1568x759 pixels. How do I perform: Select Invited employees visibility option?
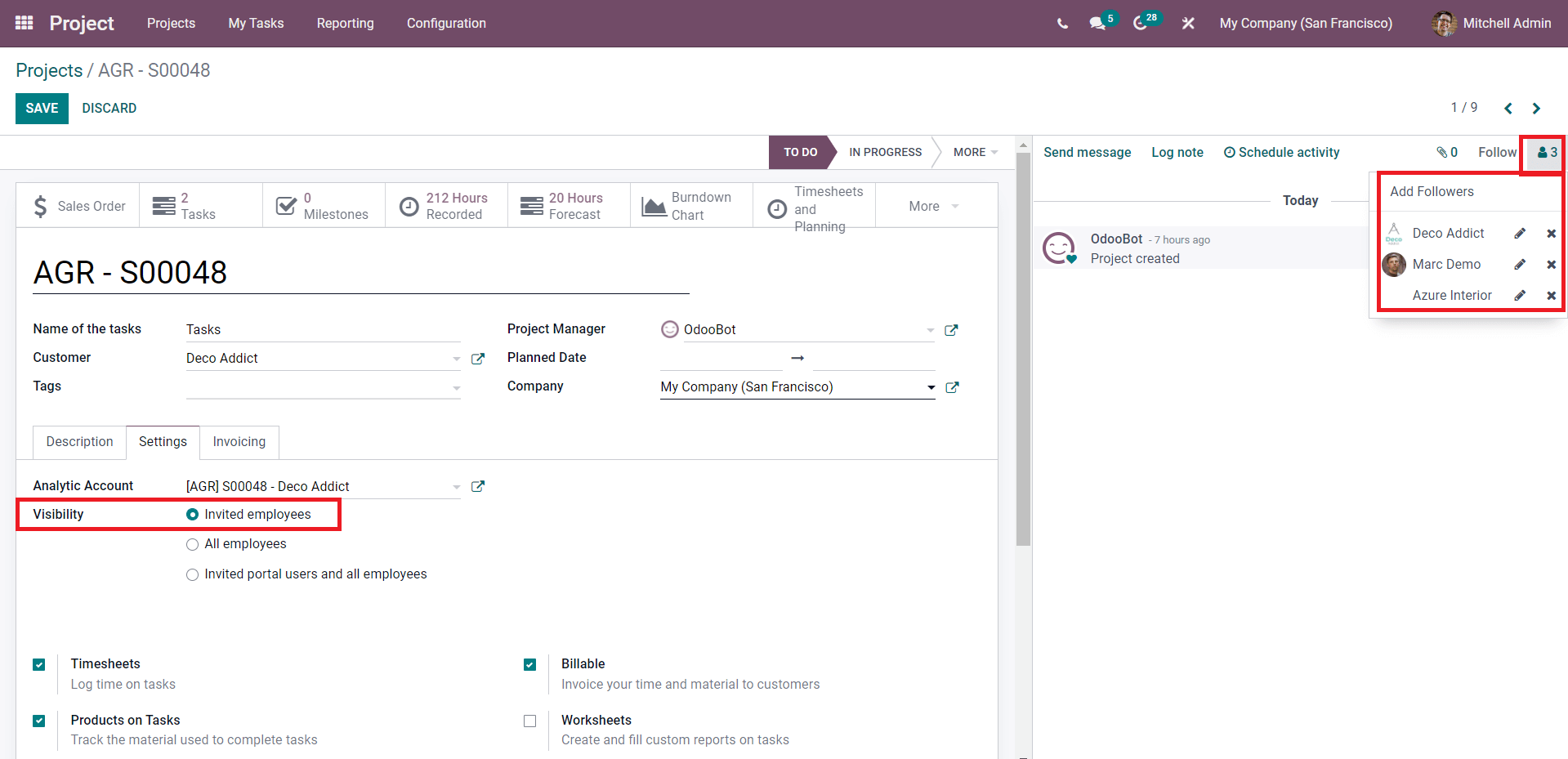tap(193, 515)
